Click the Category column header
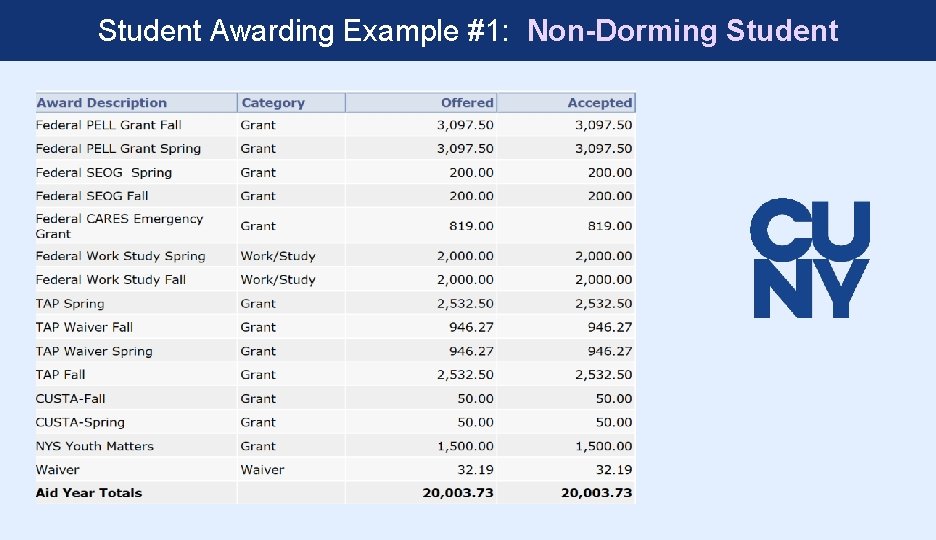 (x=291, y=103)
